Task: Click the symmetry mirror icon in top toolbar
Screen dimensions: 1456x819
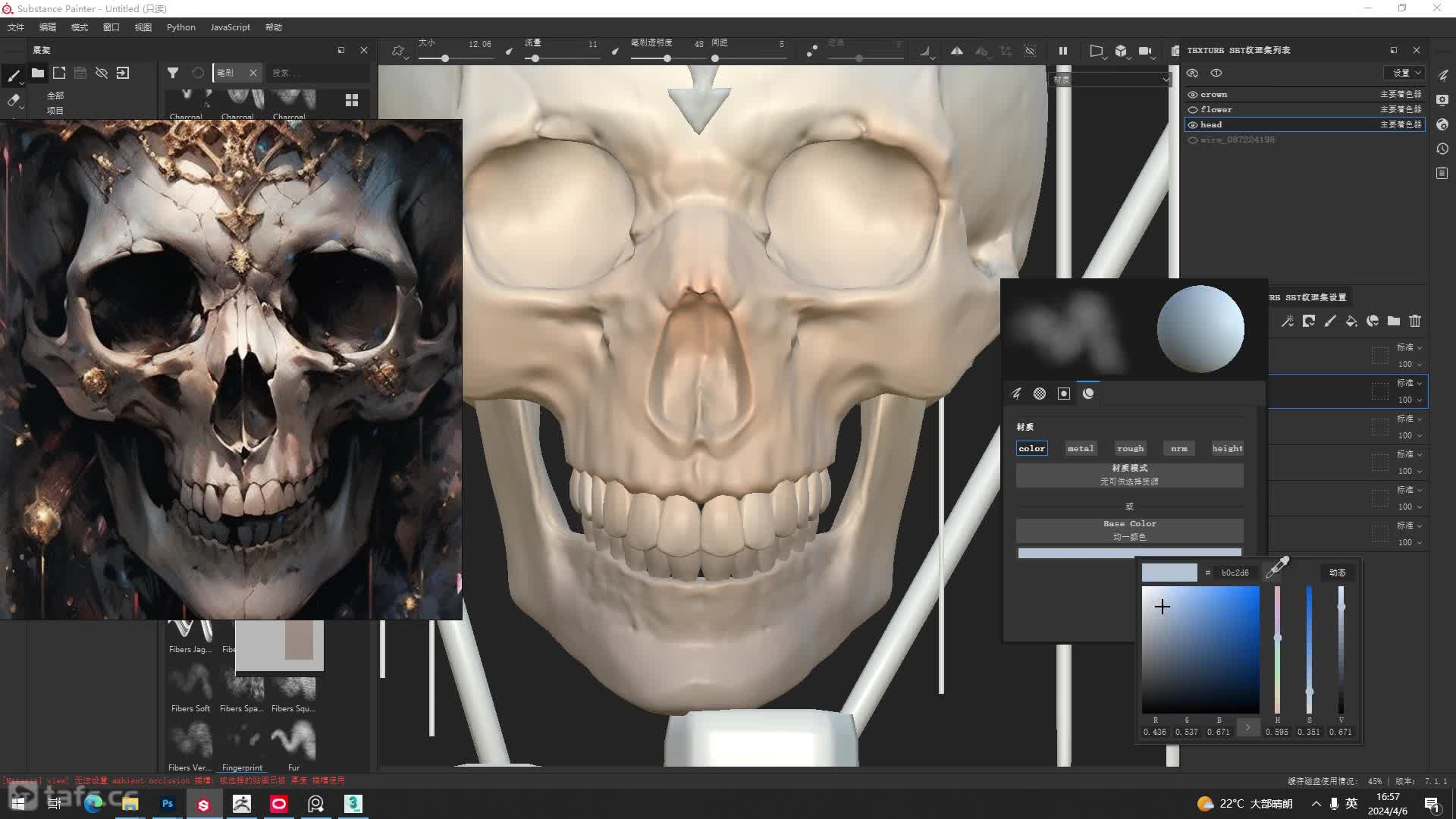Action: tap(957, 51)
